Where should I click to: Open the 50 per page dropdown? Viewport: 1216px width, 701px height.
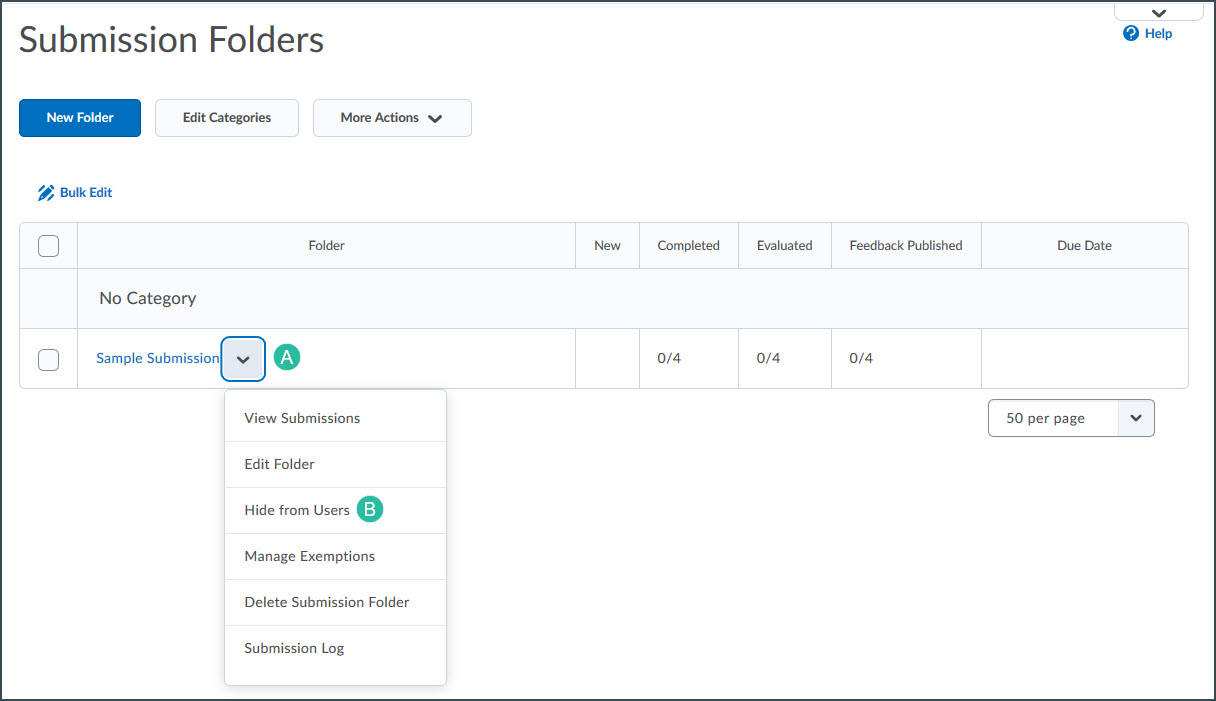coord(1070,417)
